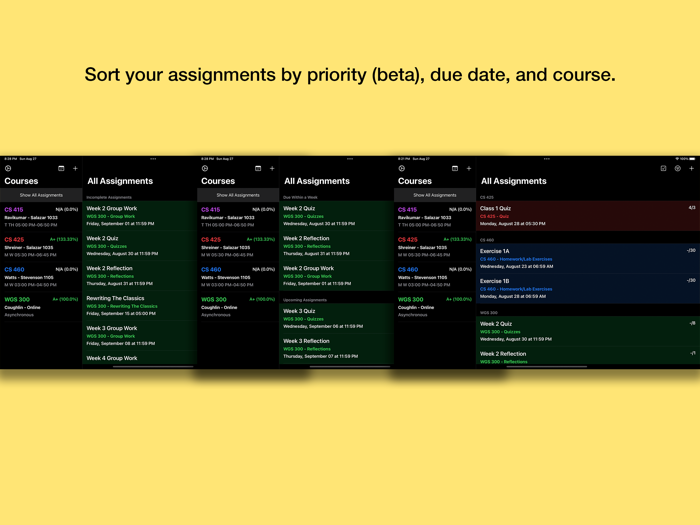Viewport: 700px width, 525px height.
Task: Open Week 3 Group Work in the left screenshot
Action: coord(140,335)
